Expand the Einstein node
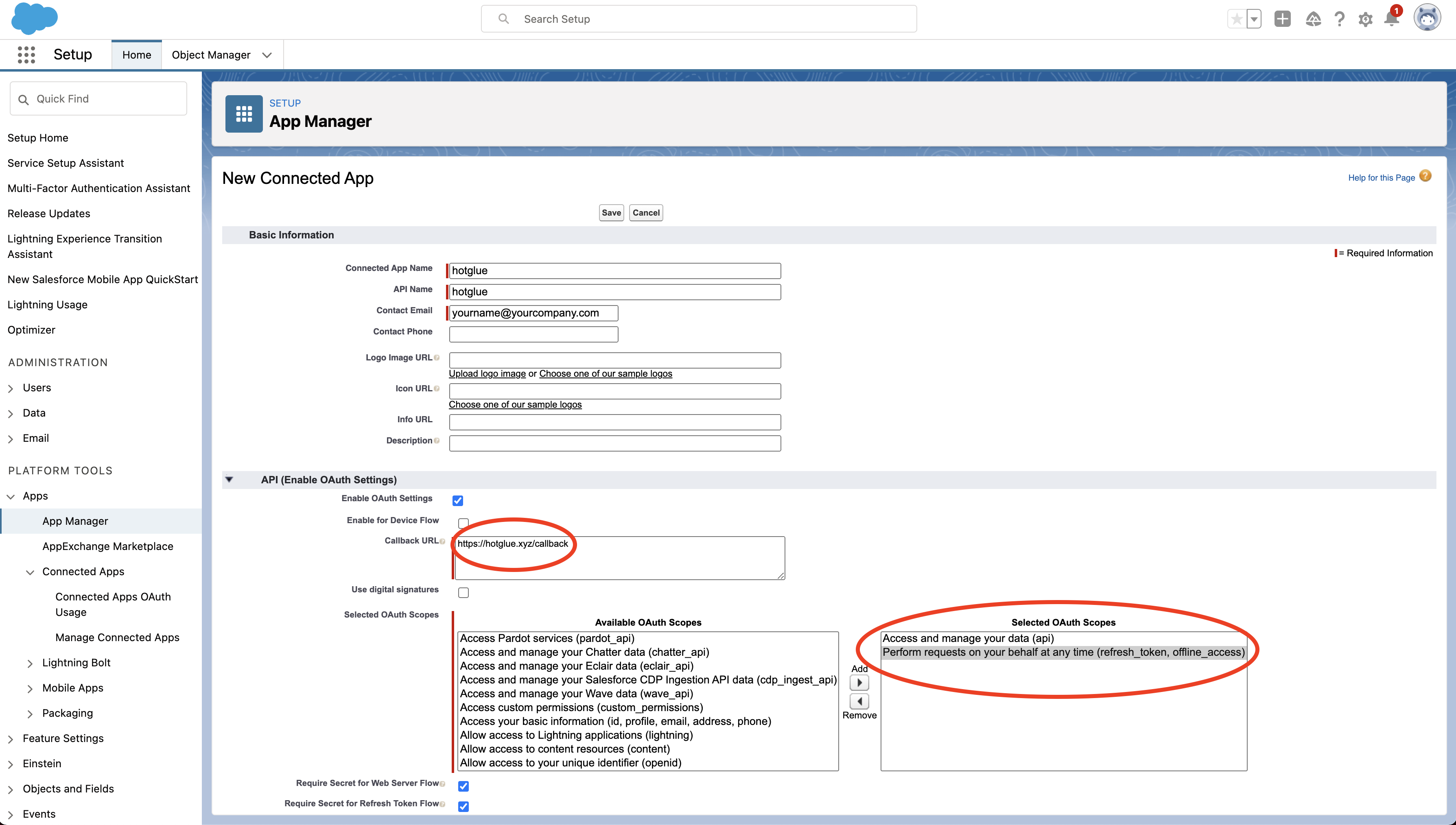1456x825 pixels. coord(10,764)
